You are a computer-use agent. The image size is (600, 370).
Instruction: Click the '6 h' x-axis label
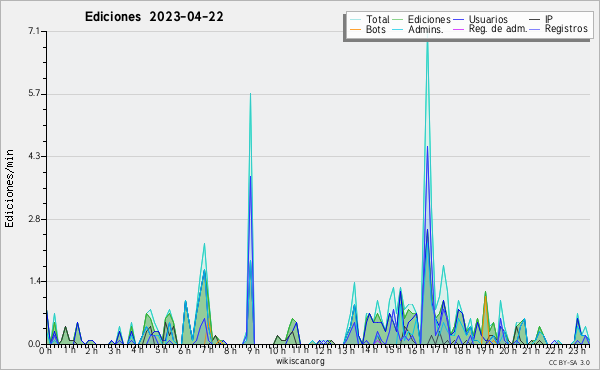[x=184, y=350]
